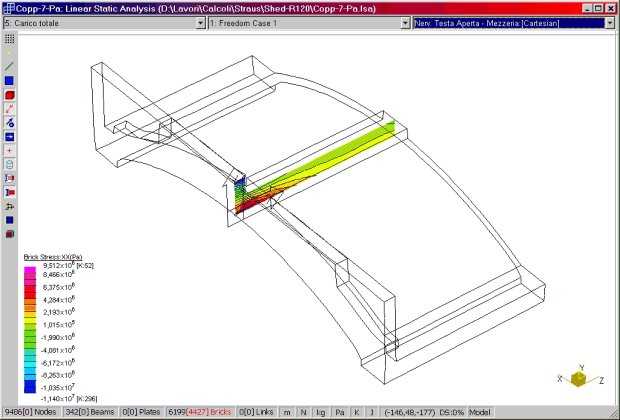Select the blue square plate icon
Image resolution: width=620 pixels, height=420 pixels.
tap(9, 80)
